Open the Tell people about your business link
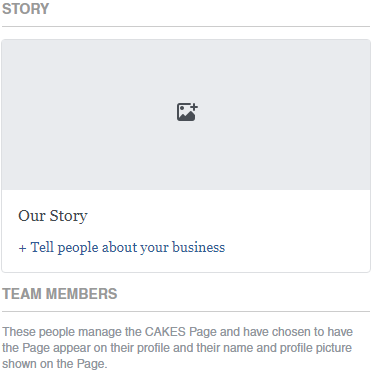This screenshot has width=377, height=377. [122, 248]
